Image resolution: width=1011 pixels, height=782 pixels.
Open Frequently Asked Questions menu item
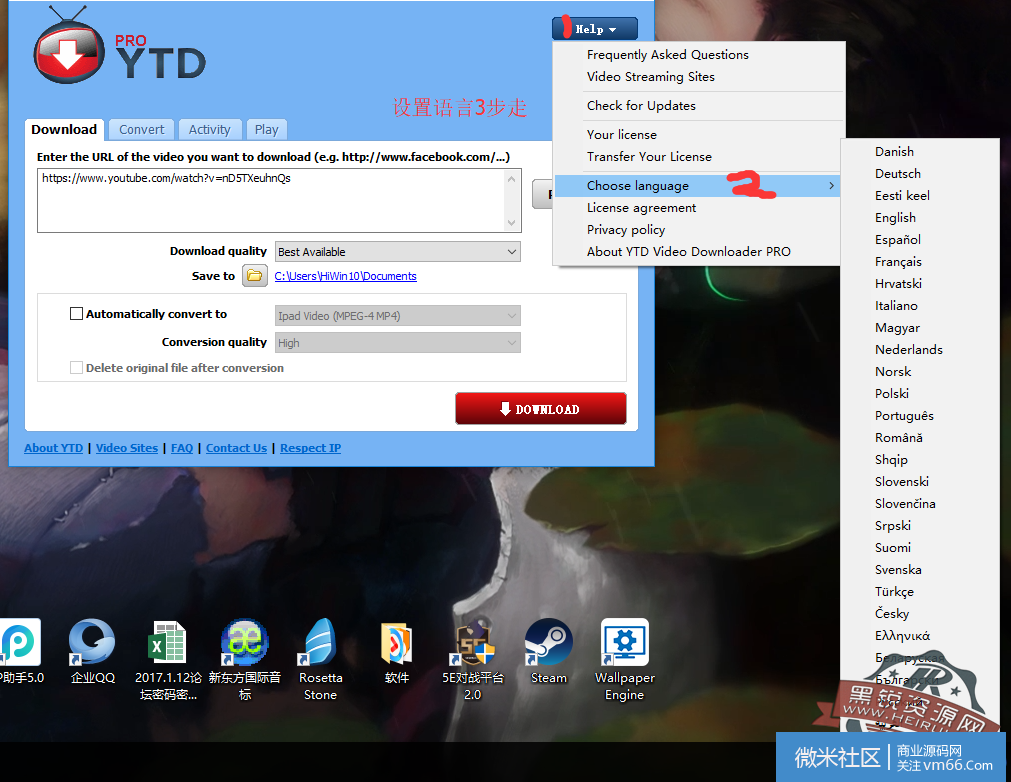pos(667,55)
